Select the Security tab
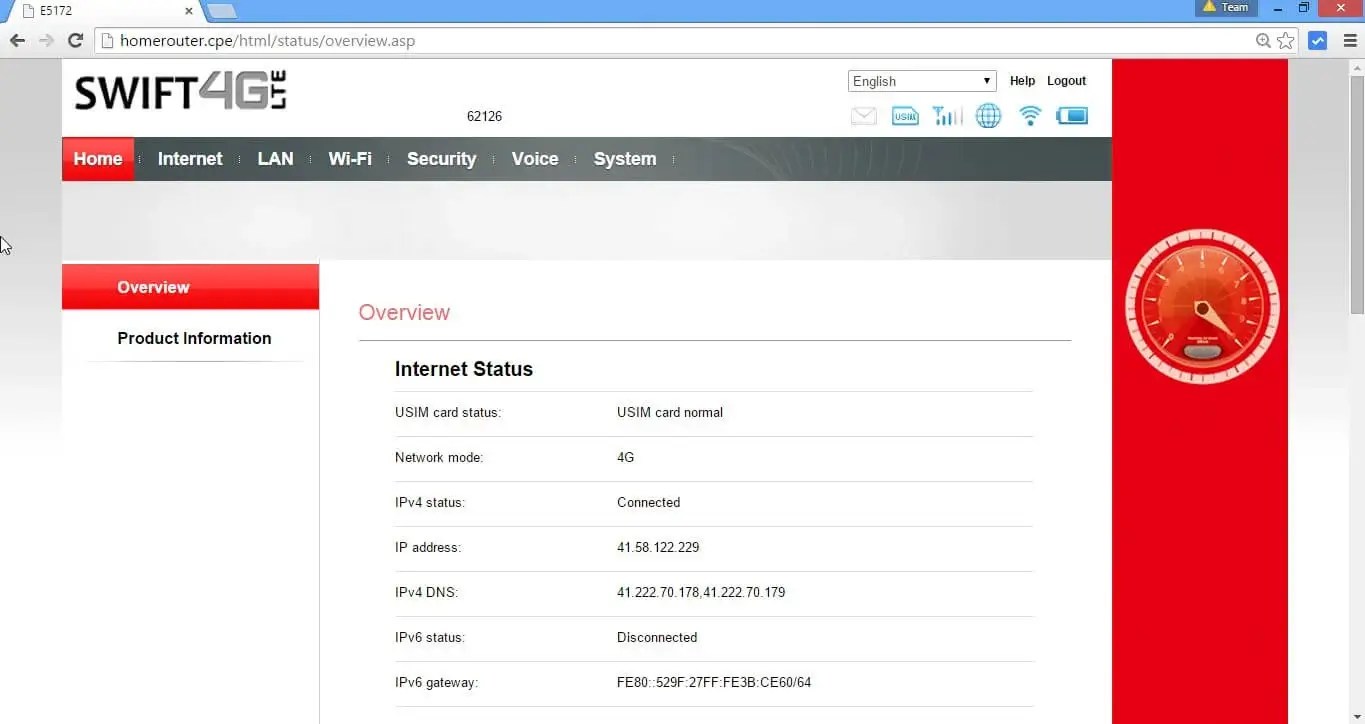This screenshot has height=724, width=1365. tap(441, 158)
